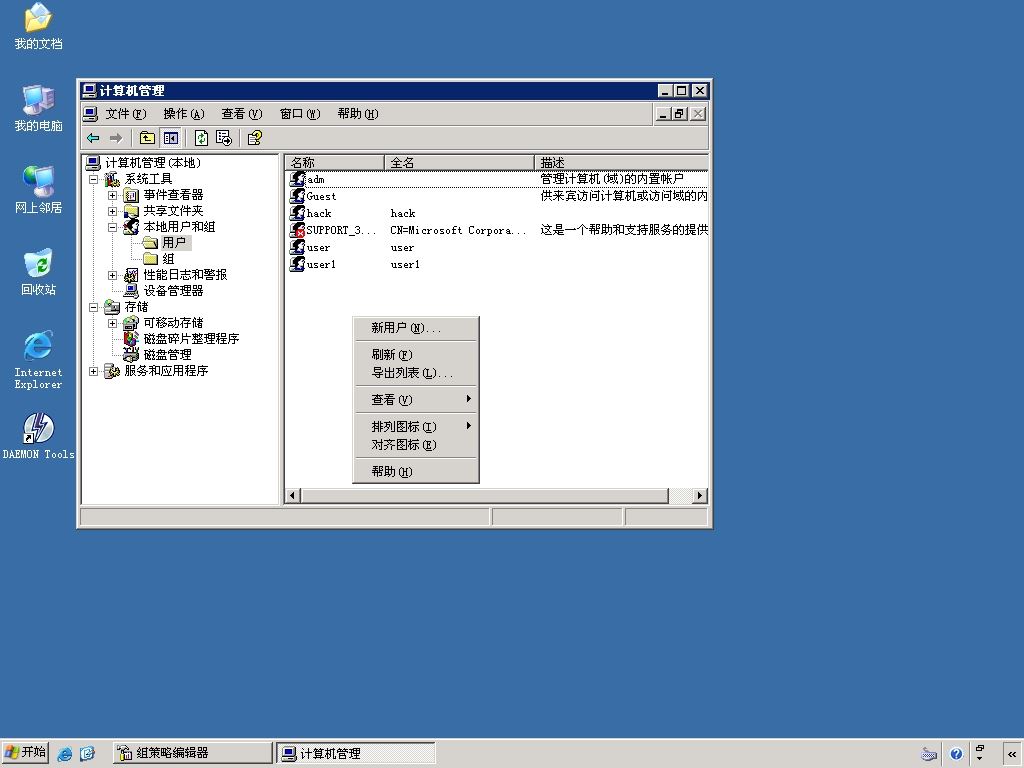Sort by the 全名 column header
This screenshot has width=1024, height=768.
coord(459,162)
